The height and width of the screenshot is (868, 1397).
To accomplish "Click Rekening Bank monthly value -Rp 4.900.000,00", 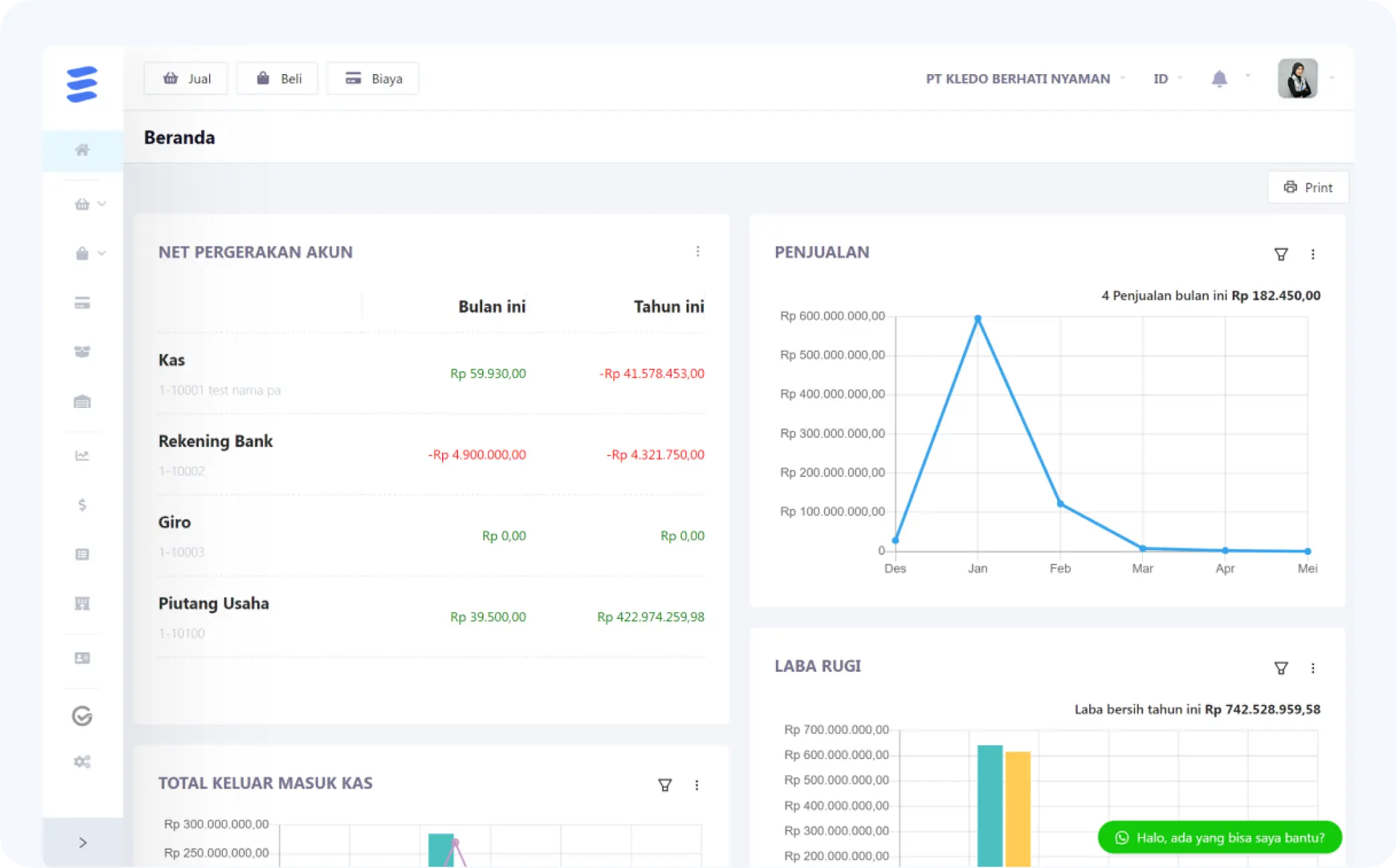I will tap(477, 455).
